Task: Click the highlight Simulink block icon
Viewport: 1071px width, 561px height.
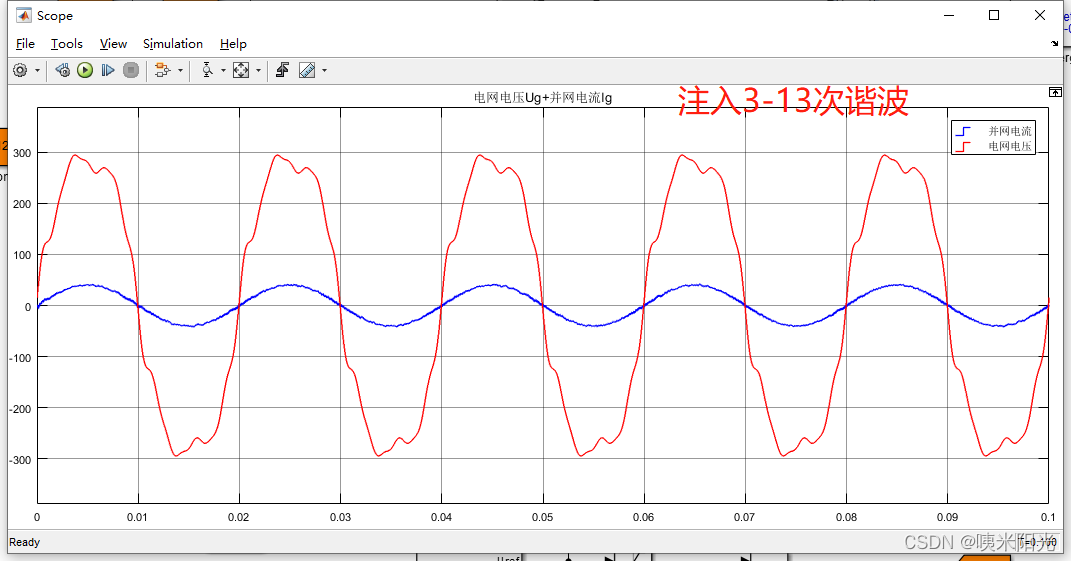Action: (162, 70)
